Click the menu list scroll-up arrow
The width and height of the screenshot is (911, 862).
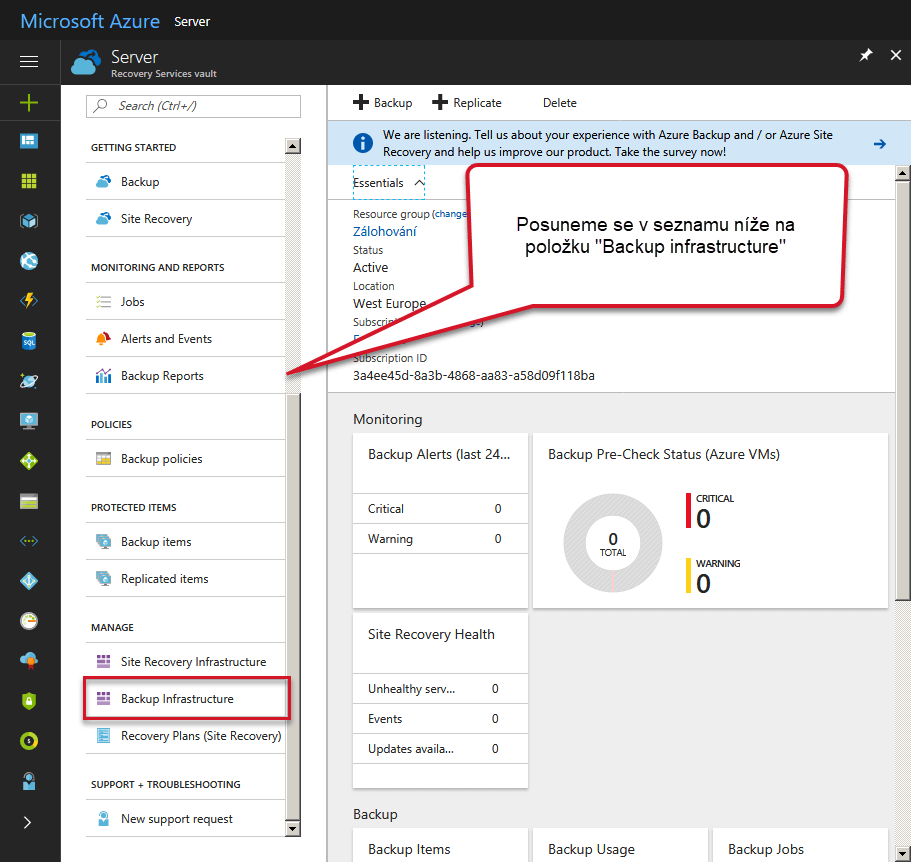(293, 146)
